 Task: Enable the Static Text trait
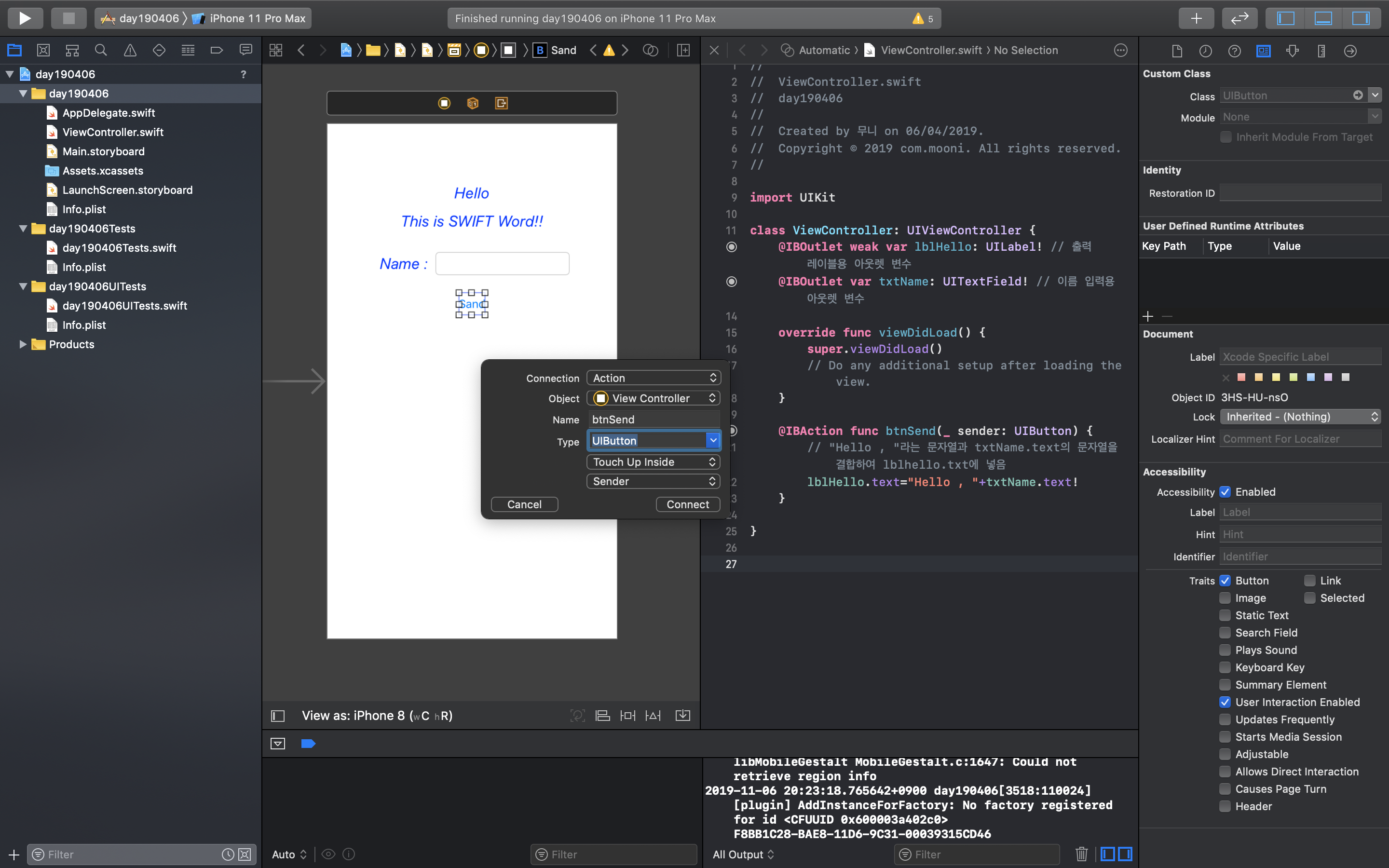pos(1226,615)
